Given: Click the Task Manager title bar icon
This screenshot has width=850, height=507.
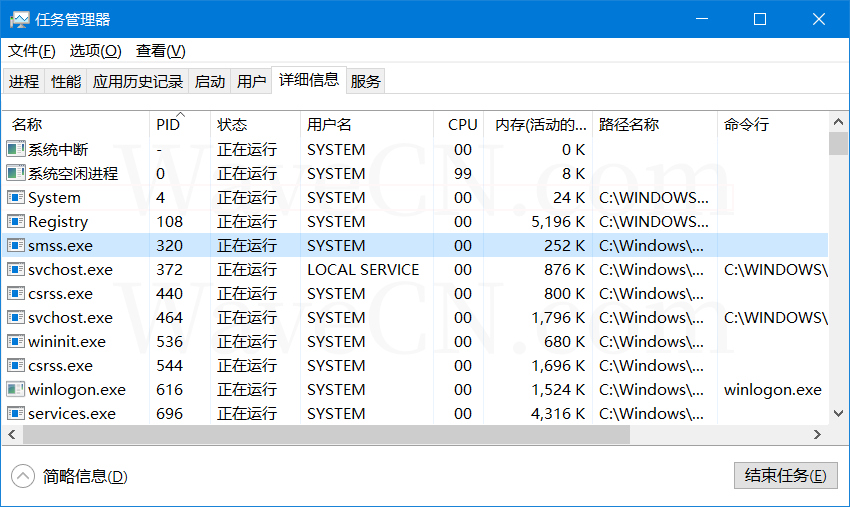Looking at the screenshot, I should coord(19,20).
